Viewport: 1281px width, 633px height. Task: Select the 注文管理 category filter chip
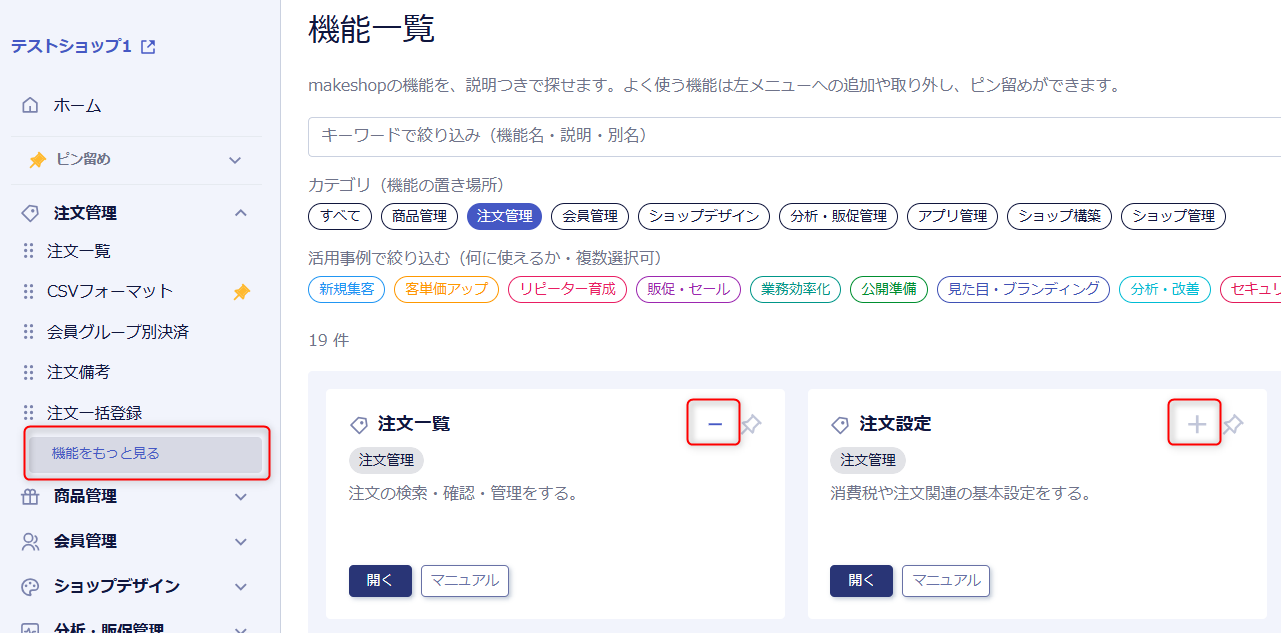pos(505,216)
